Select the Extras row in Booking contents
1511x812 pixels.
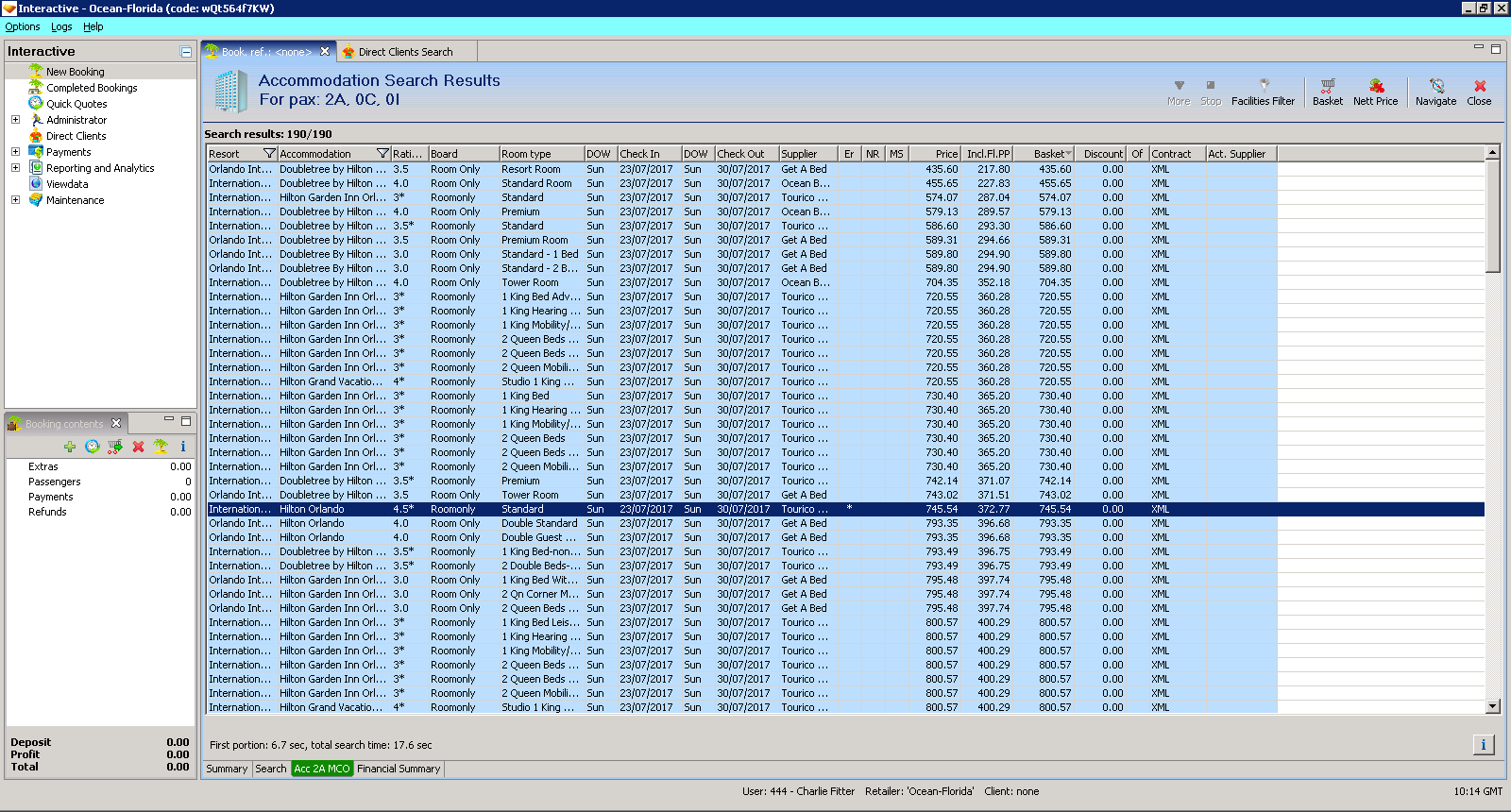[100, 466]
